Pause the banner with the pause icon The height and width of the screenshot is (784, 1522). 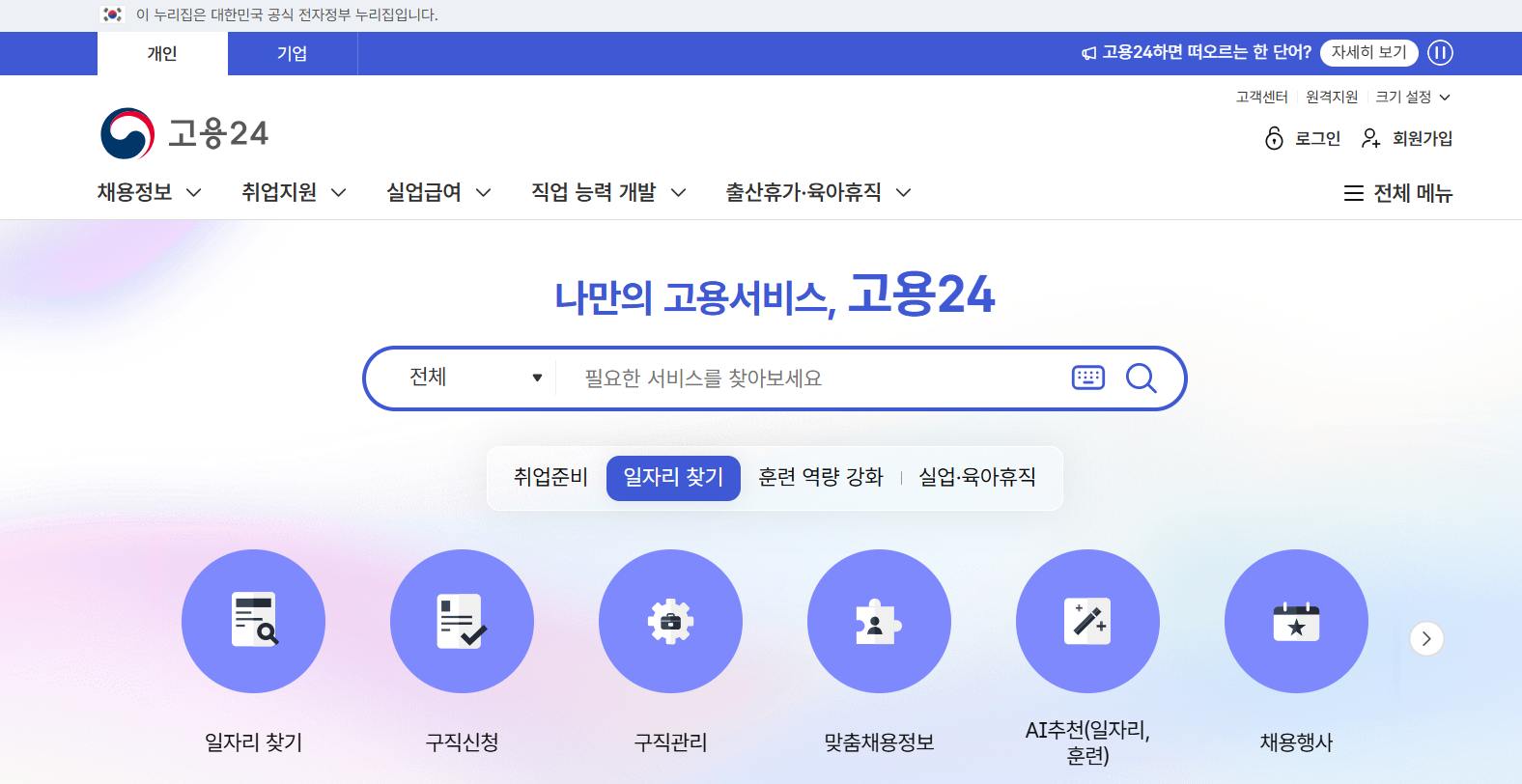tap(1440, 53)
